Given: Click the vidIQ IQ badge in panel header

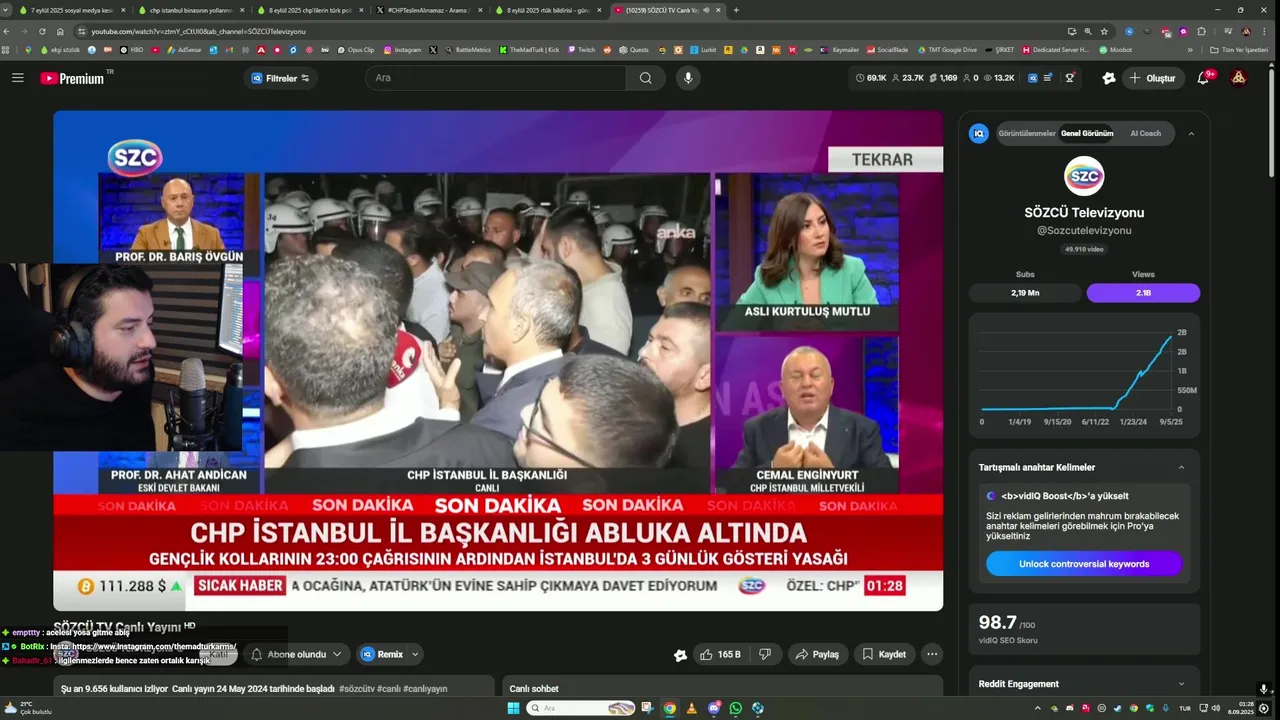Looking at the screenshot, I should (x=979, y=133).
